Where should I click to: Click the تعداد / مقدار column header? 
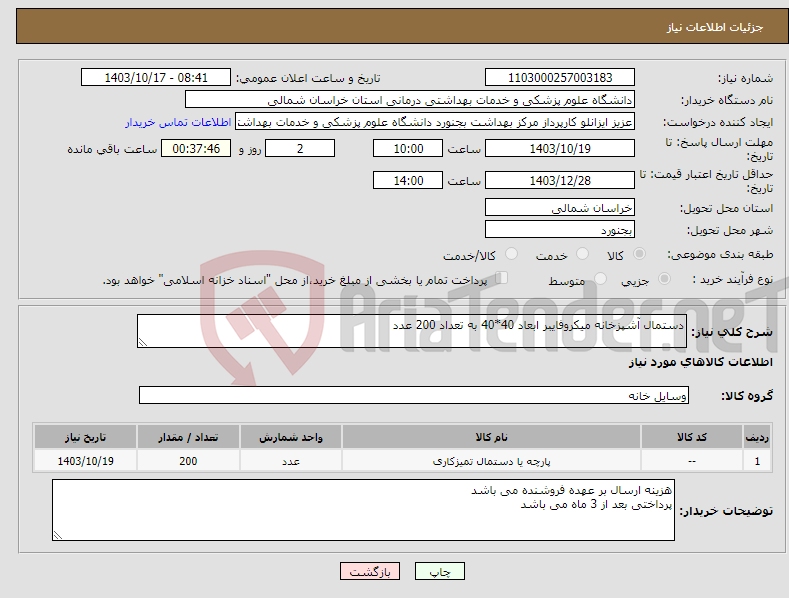(188, 437)
